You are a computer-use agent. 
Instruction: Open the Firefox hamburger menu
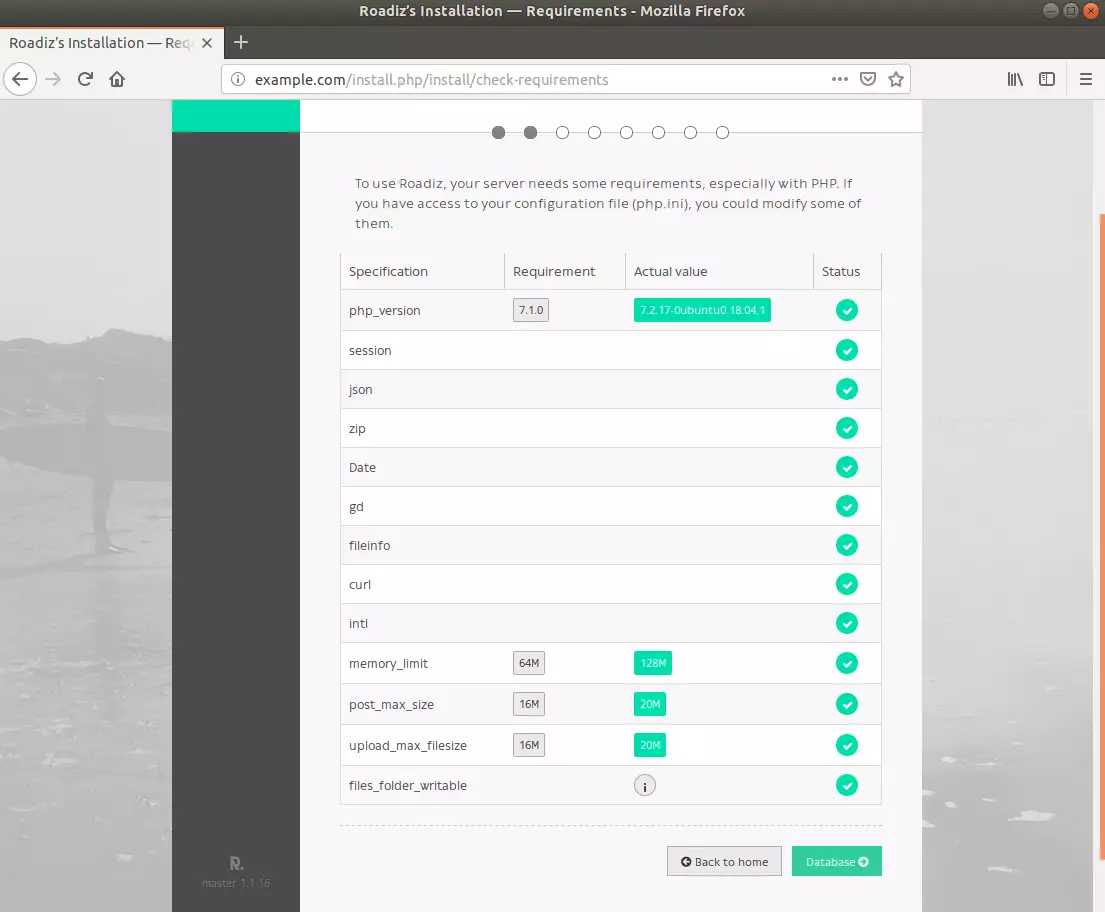click(x=1086, y=79)
